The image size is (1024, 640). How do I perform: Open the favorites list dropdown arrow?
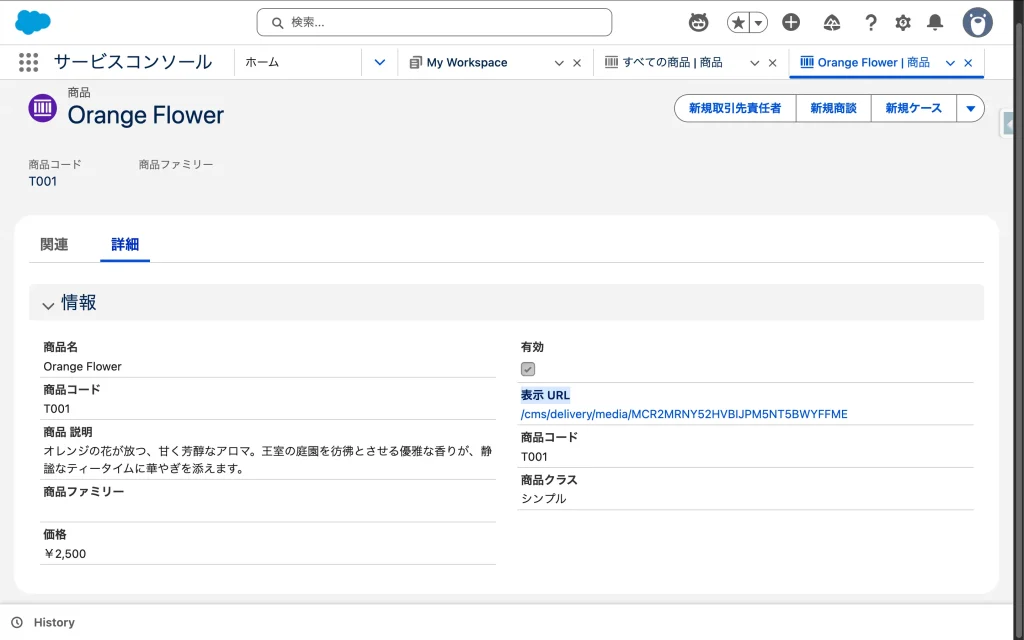[759, 22]
